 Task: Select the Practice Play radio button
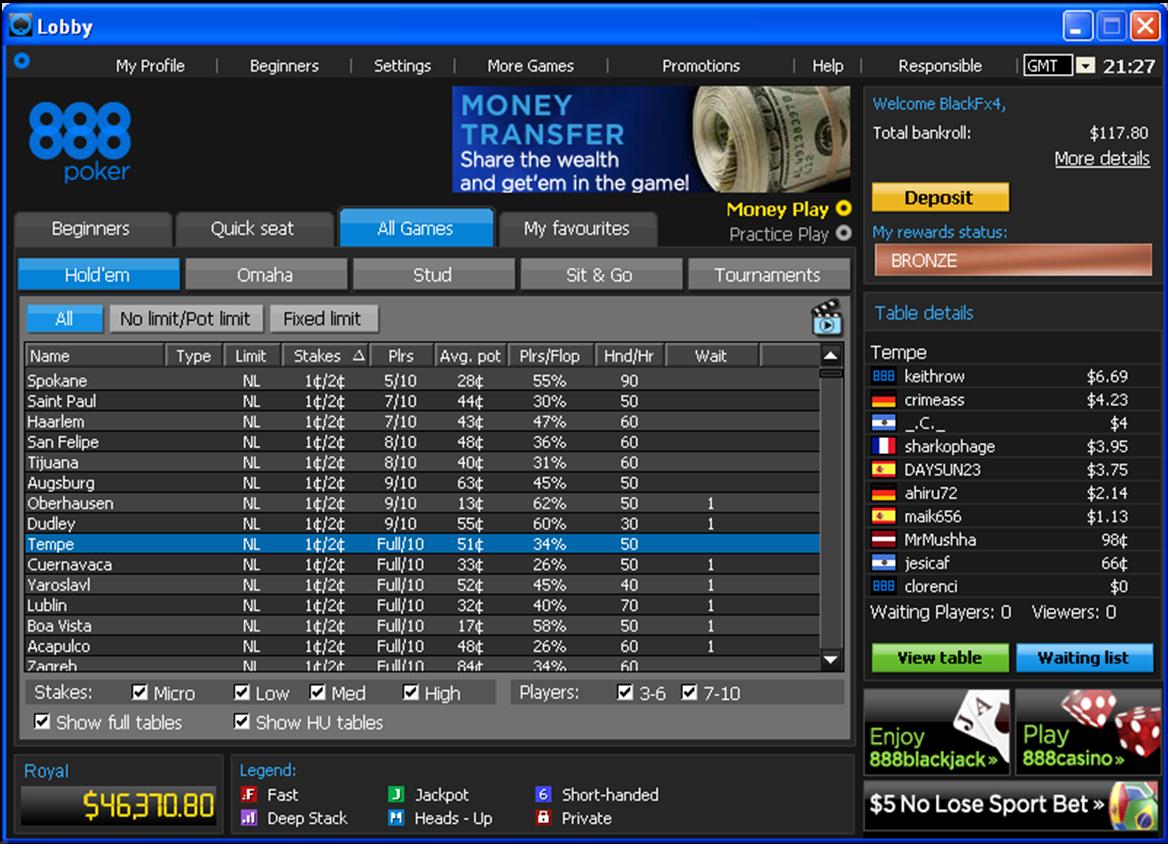843,233
